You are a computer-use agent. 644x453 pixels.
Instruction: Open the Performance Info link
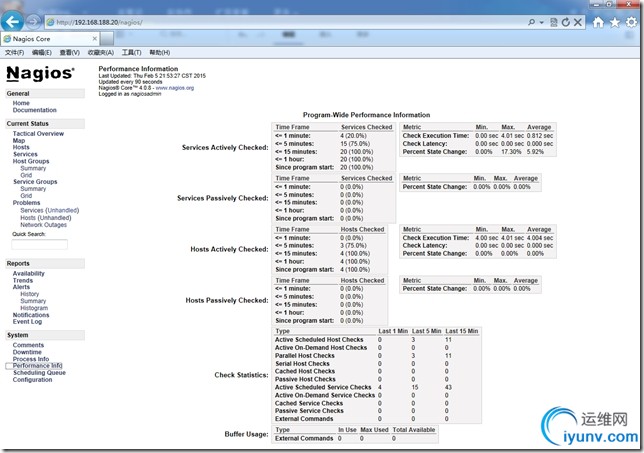pyautogui.click(x=37, y=366)
